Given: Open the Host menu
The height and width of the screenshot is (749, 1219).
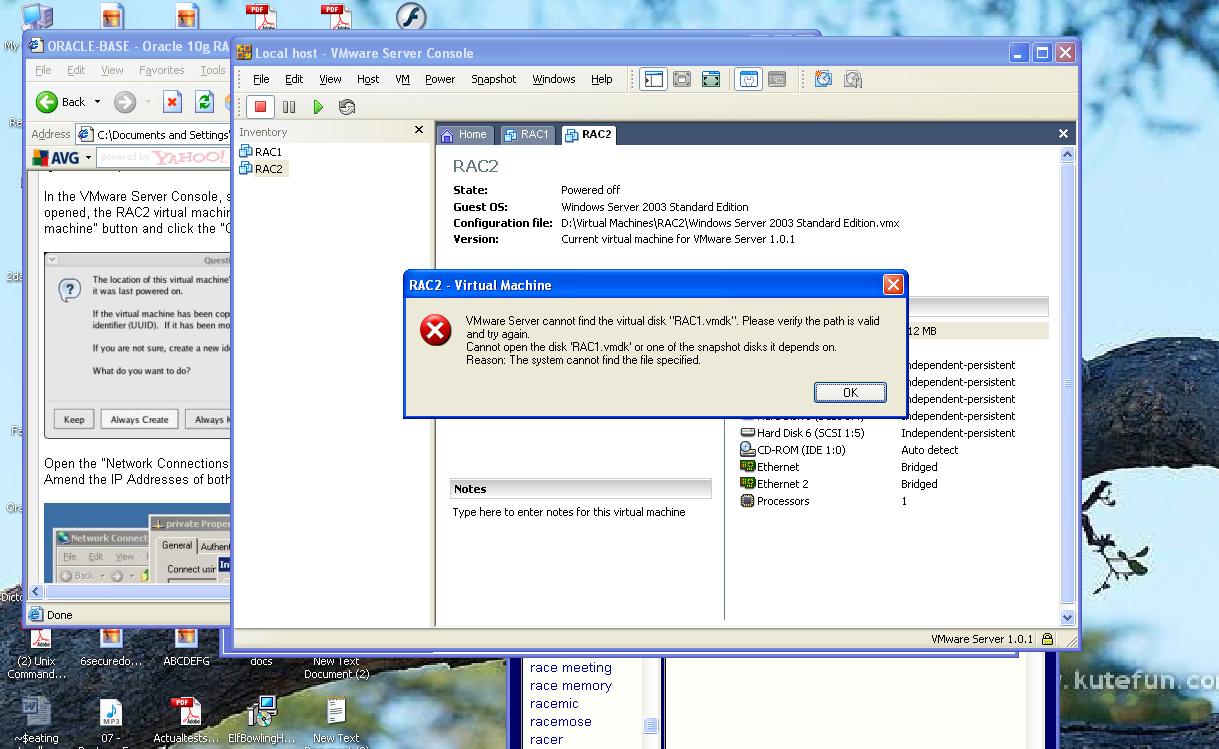Looking at the screenshot, I should point(368,79).
